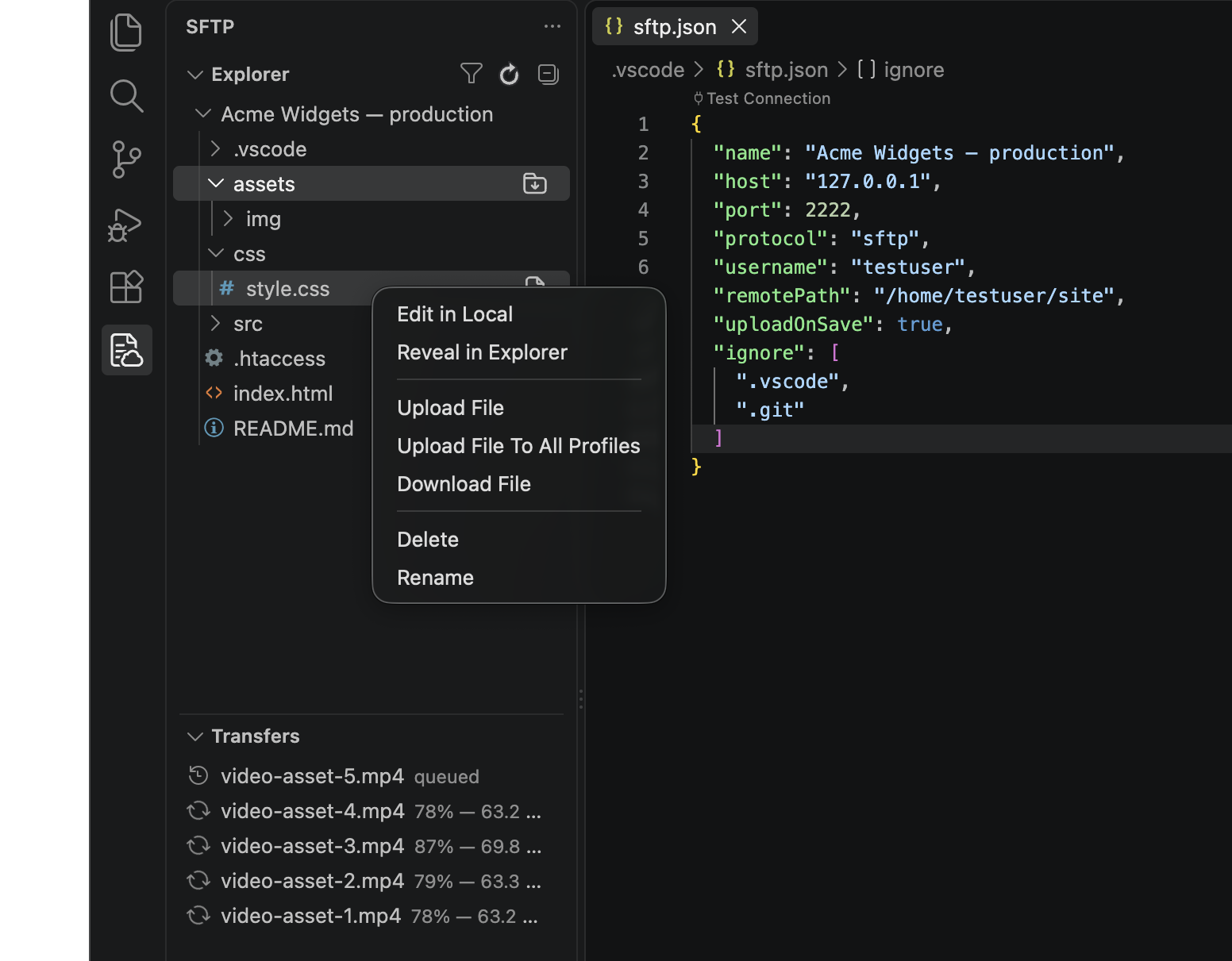
Task: Click the info icon of README.md
Action: pyautogui.click(x=214, y=428)
